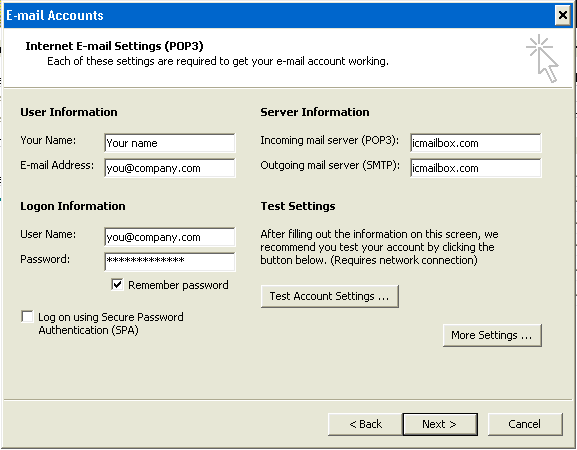Click the Remember password label text
The height and width of the screenshot is (450, 577).
coord(178,285)
